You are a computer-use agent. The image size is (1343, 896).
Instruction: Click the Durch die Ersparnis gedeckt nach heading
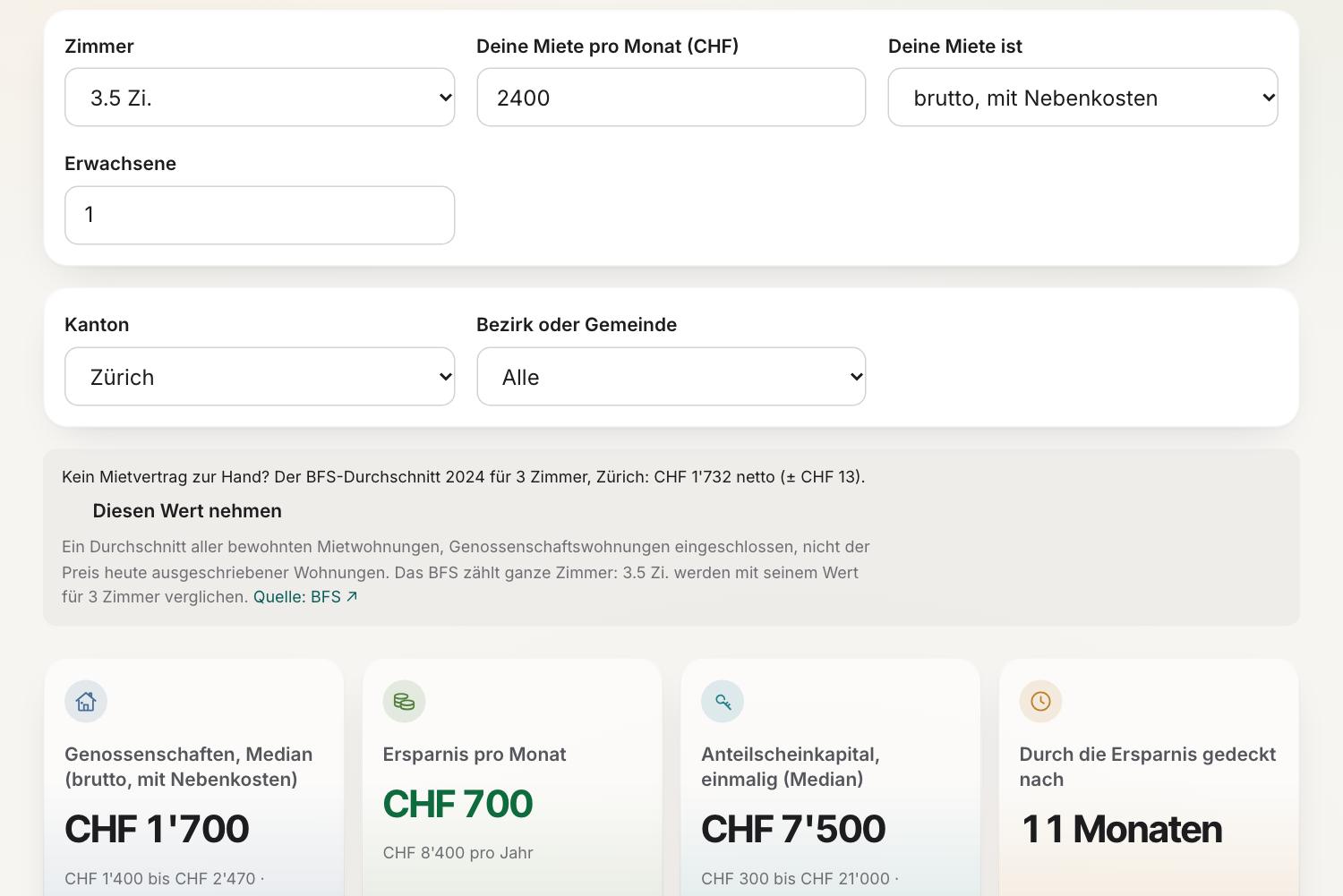pos(1148,767)
